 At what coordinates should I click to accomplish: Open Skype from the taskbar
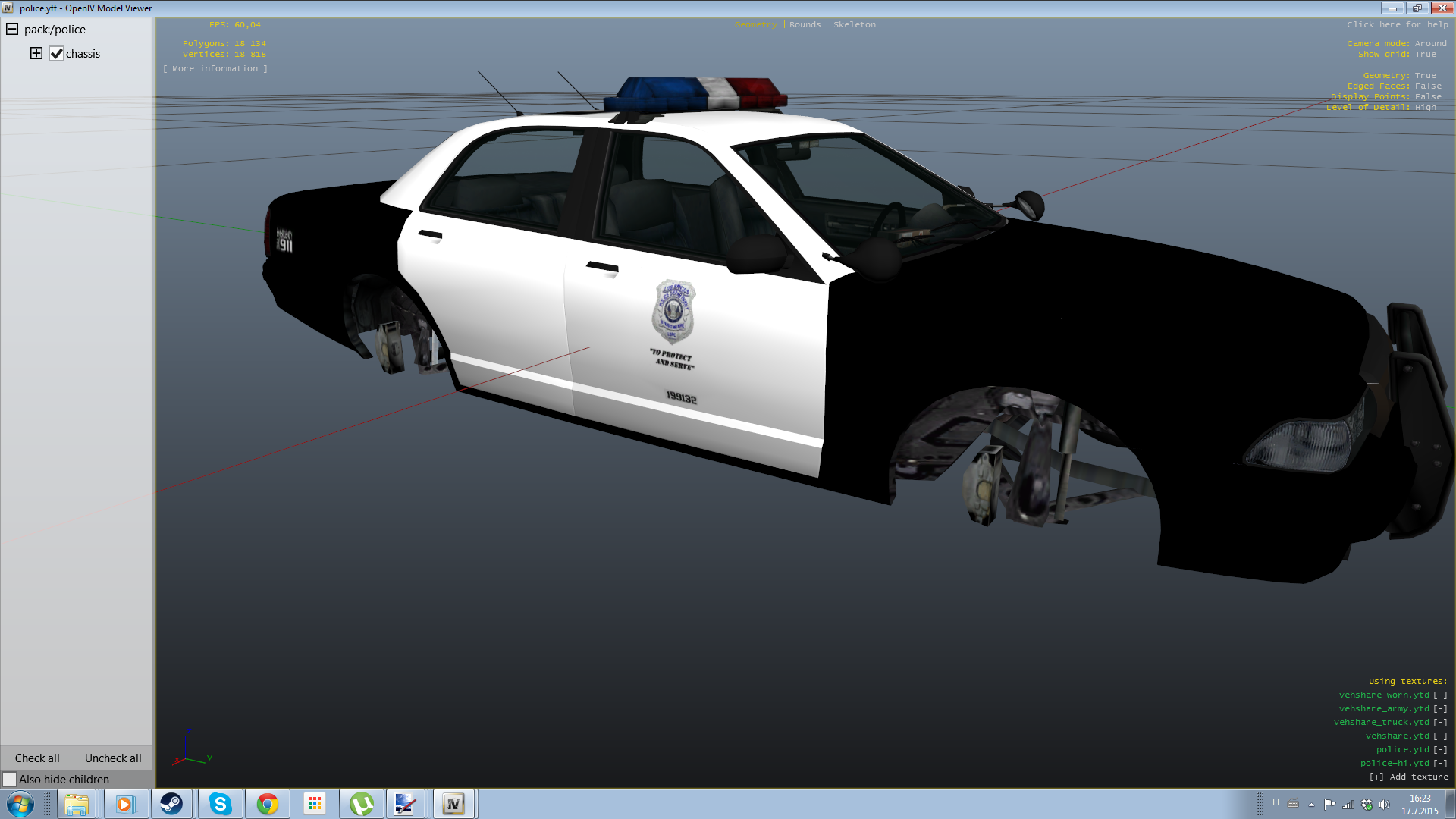click(220, 804)
